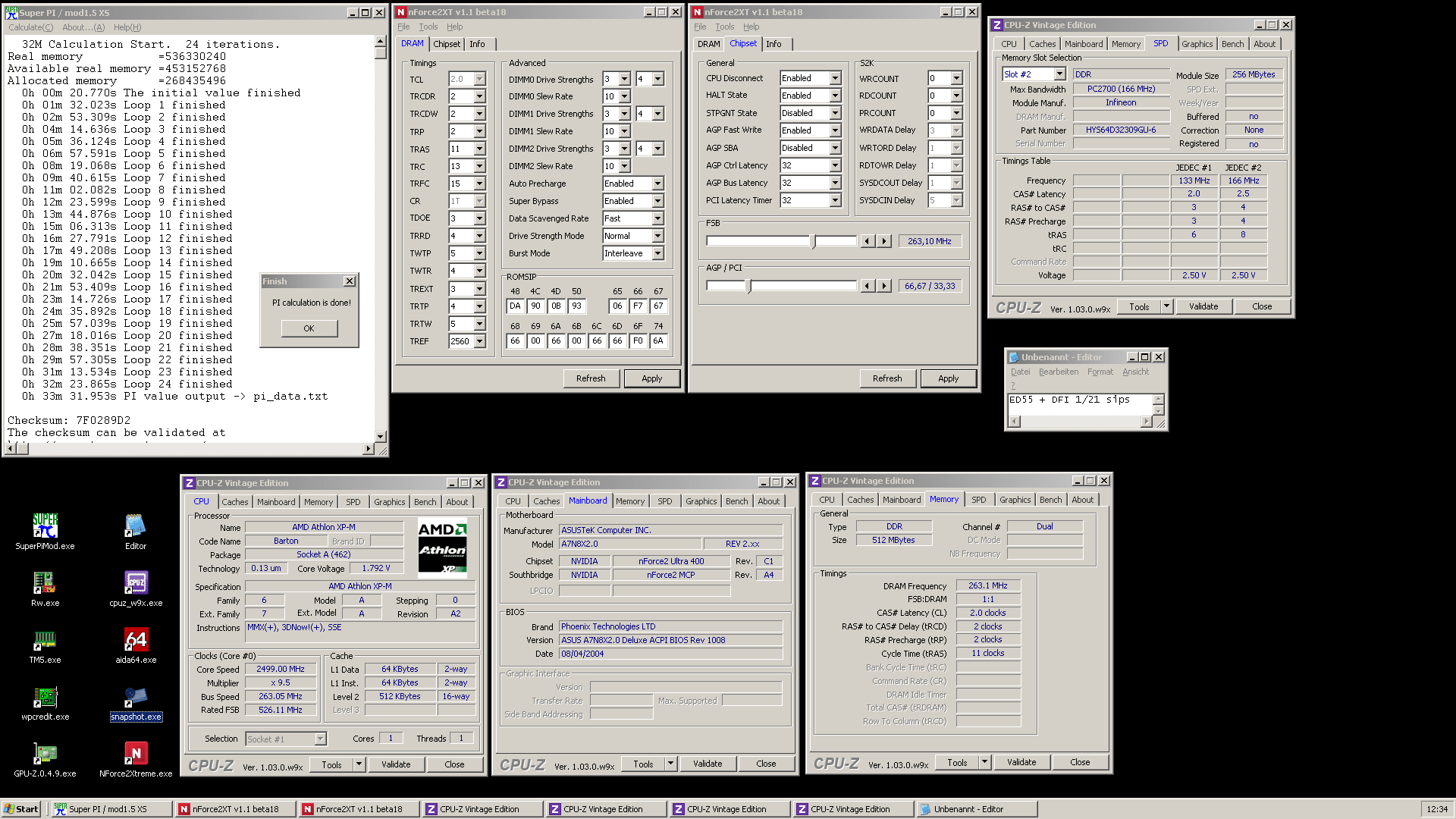This screenshot has height=819, width=1456.
Task: Open aida64.exe desktop icon
Action: coord(136,645)
